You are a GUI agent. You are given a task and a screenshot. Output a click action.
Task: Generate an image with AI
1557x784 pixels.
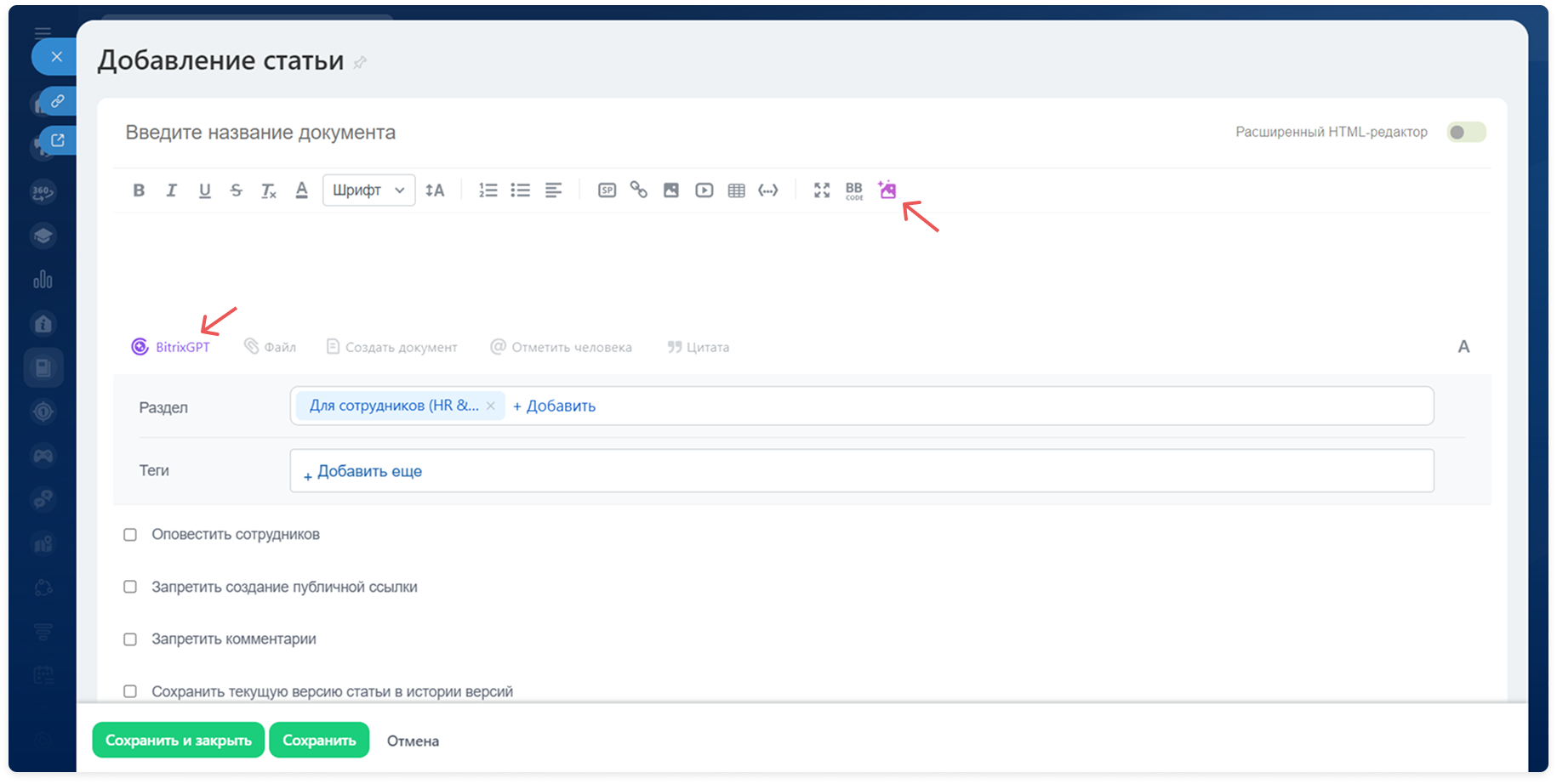tap(887, 190)
